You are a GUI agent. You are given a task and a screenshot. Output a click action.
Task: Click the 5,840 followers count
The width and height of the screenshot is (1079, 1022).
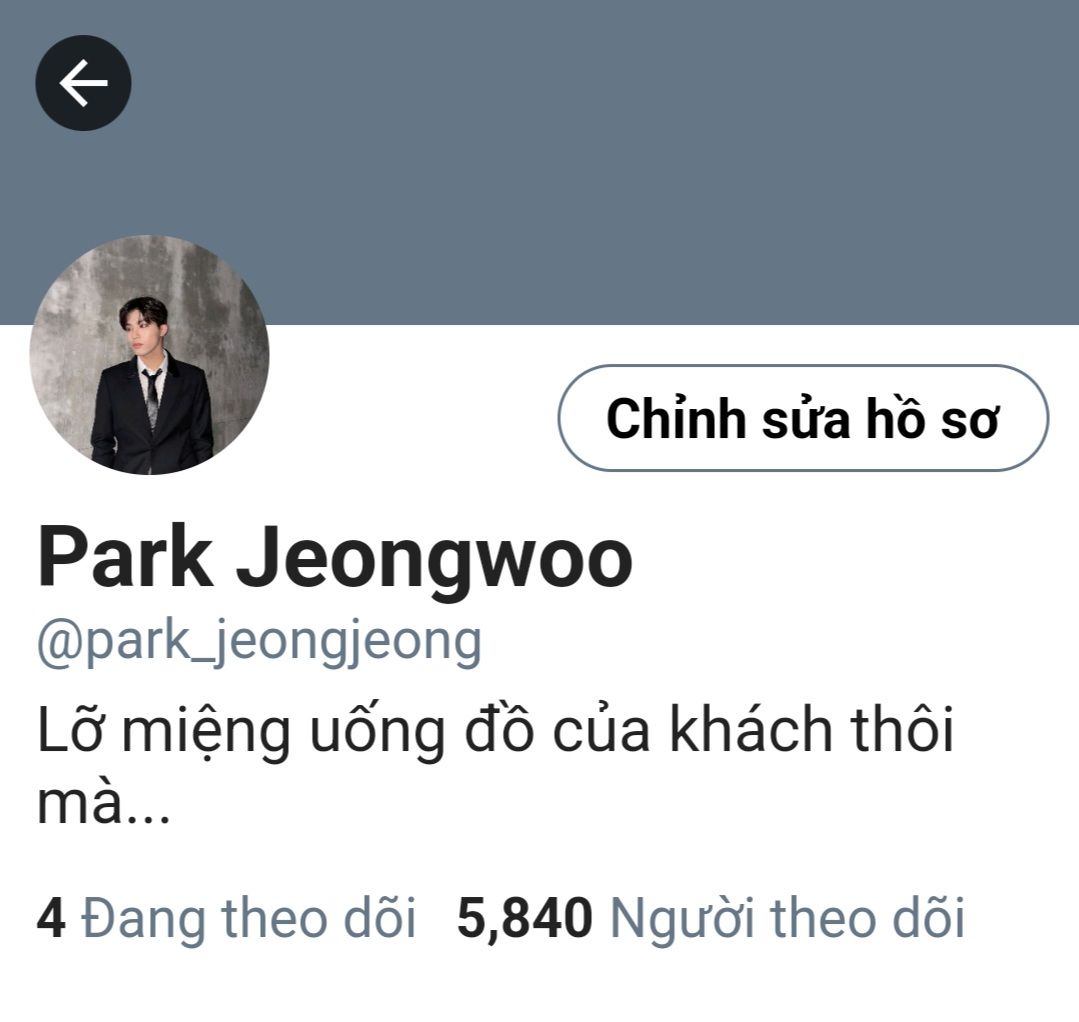click(524, 919)
